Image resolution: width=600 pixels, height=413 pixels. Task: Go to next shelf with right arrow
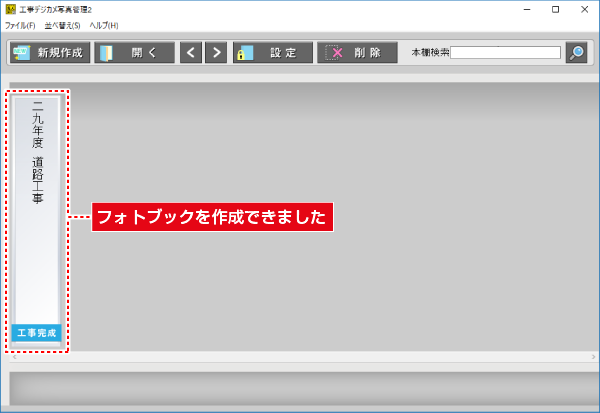pyautogui.click(x=216, y=52)
